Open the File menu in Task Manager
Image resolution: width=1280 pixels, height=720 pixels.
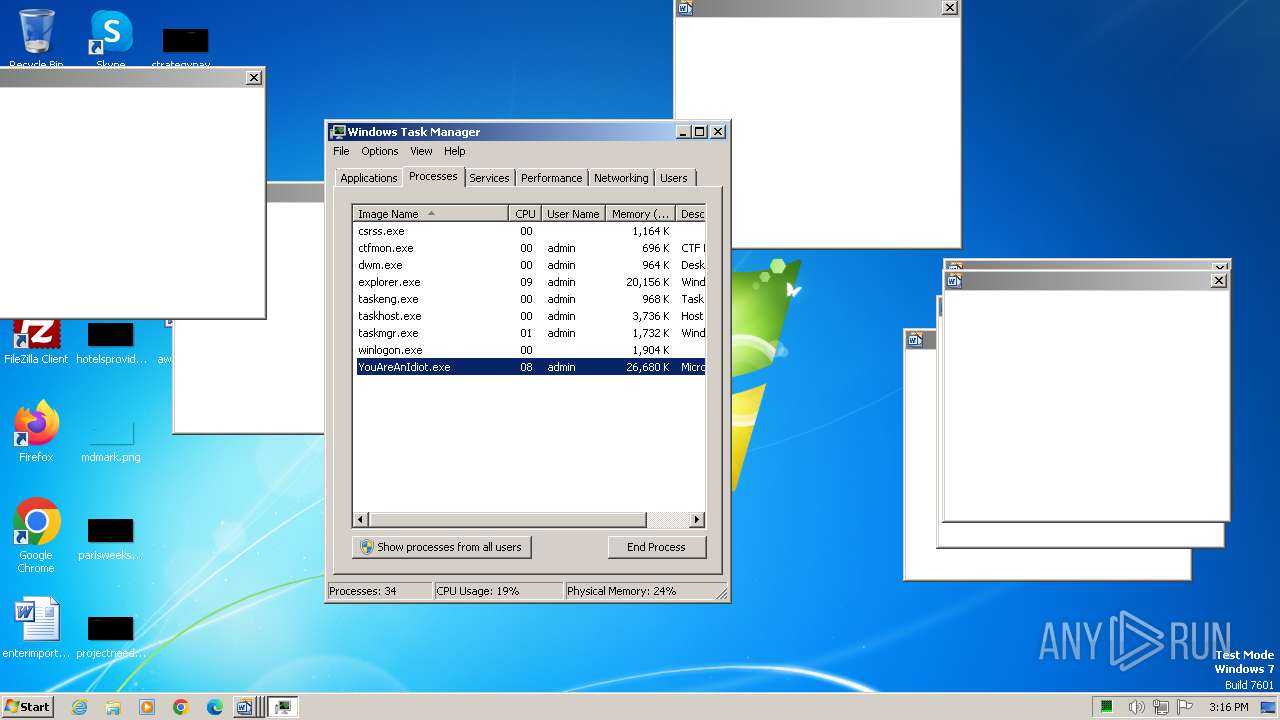341,151
